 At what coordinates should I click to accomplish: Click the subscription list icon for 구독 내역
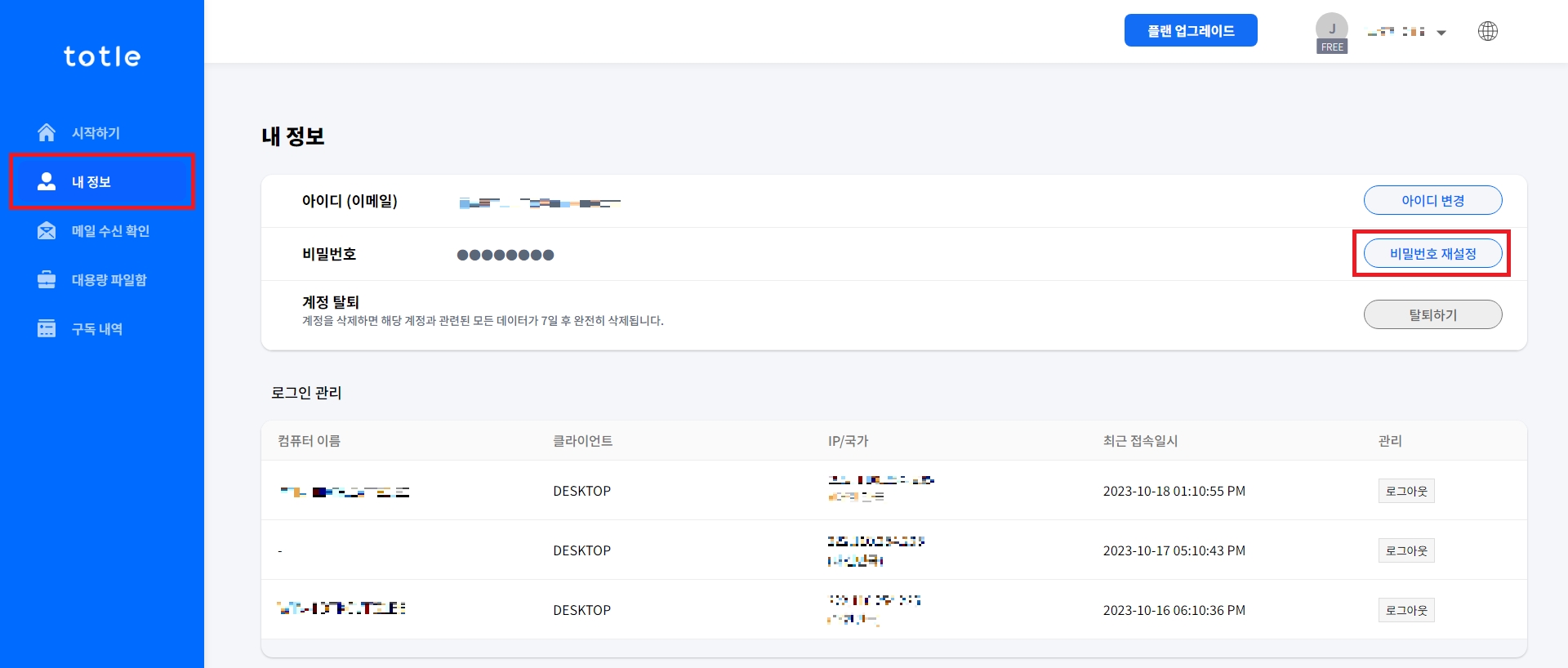pos(47,329)
